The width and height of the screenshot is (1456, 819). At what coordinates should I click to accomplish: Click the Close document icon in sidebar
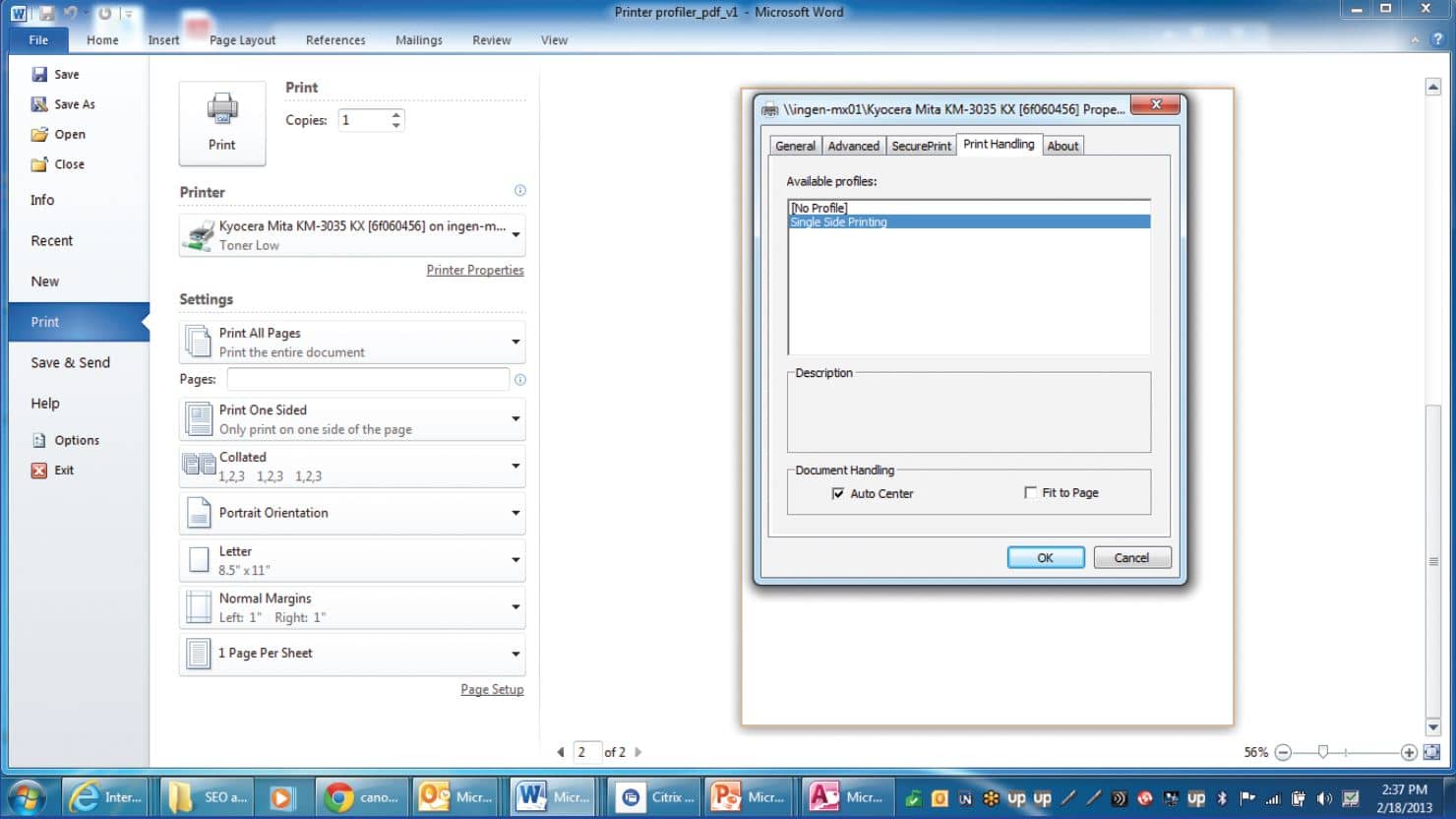point(39,164)
